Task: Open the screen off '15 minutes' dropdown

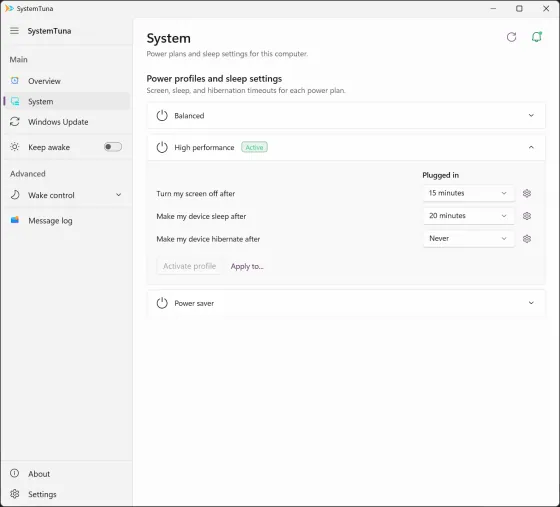Action: click(x=469, y=193)
